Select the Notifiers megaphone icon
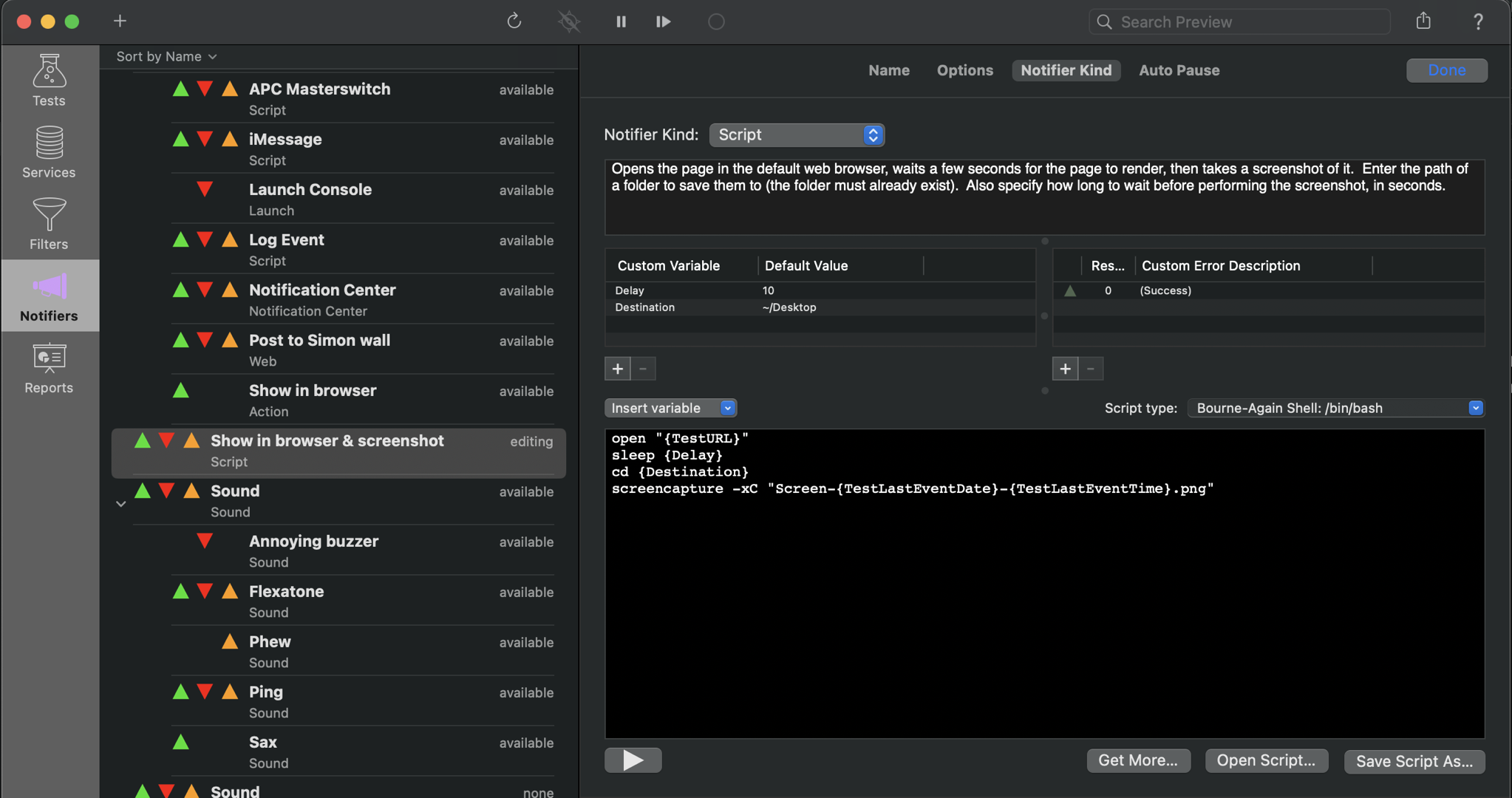This screenshot has height=798, width=1512. click(x=50, y=286)
